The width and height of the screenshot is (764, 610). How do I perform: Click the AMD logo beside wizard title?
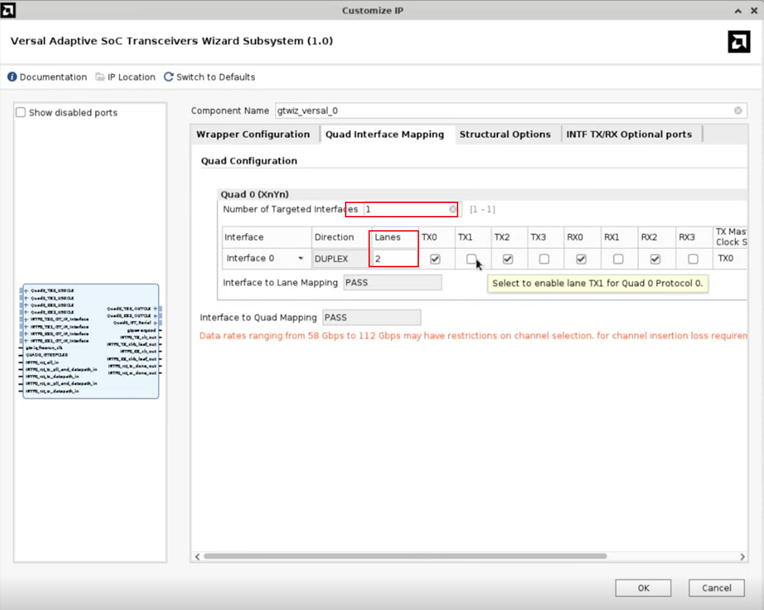tap(739, 42)
